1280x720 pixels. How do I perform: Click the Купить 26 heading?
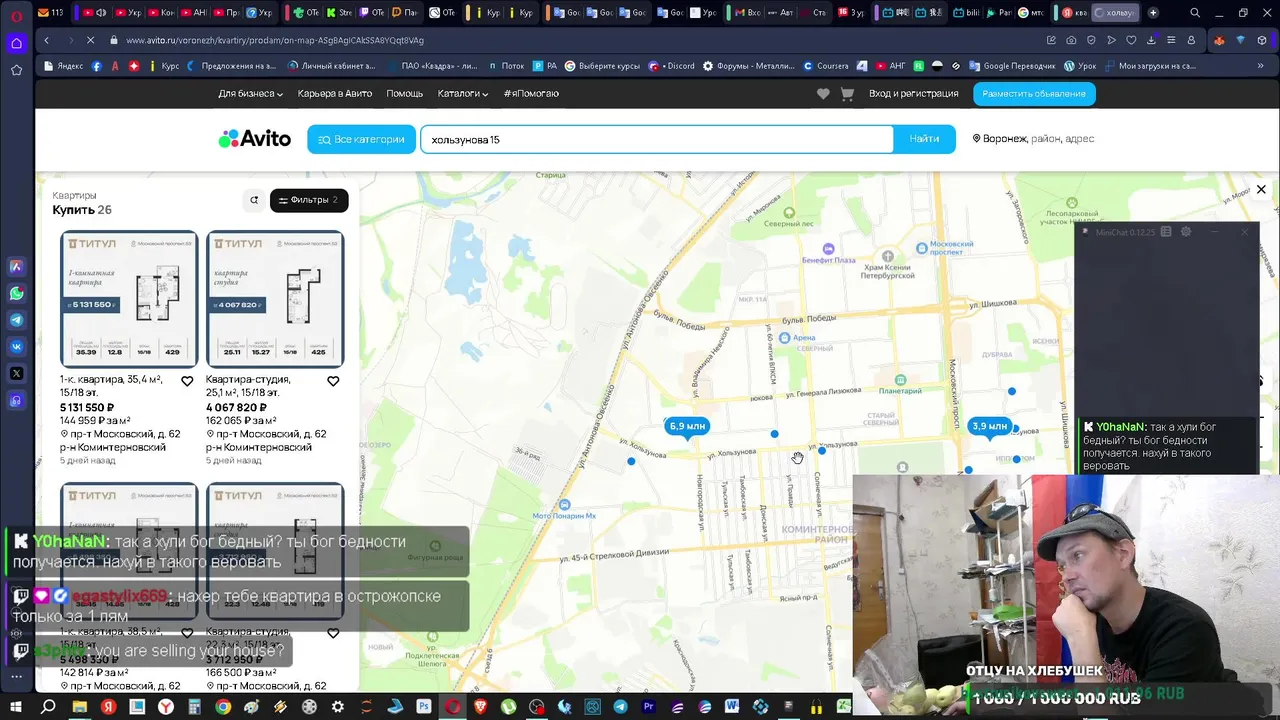coord(82,210)
